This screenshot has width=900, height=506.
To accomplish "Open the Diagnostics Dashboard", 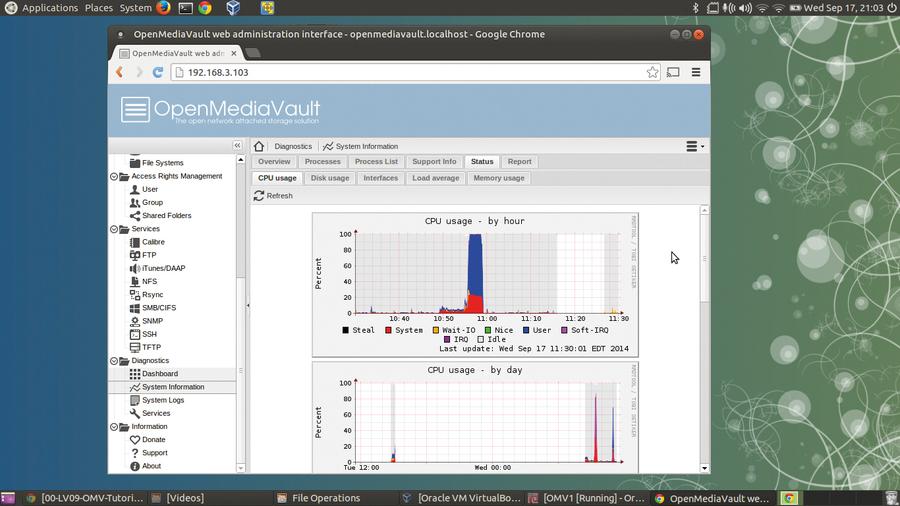I will coord(153,374).
